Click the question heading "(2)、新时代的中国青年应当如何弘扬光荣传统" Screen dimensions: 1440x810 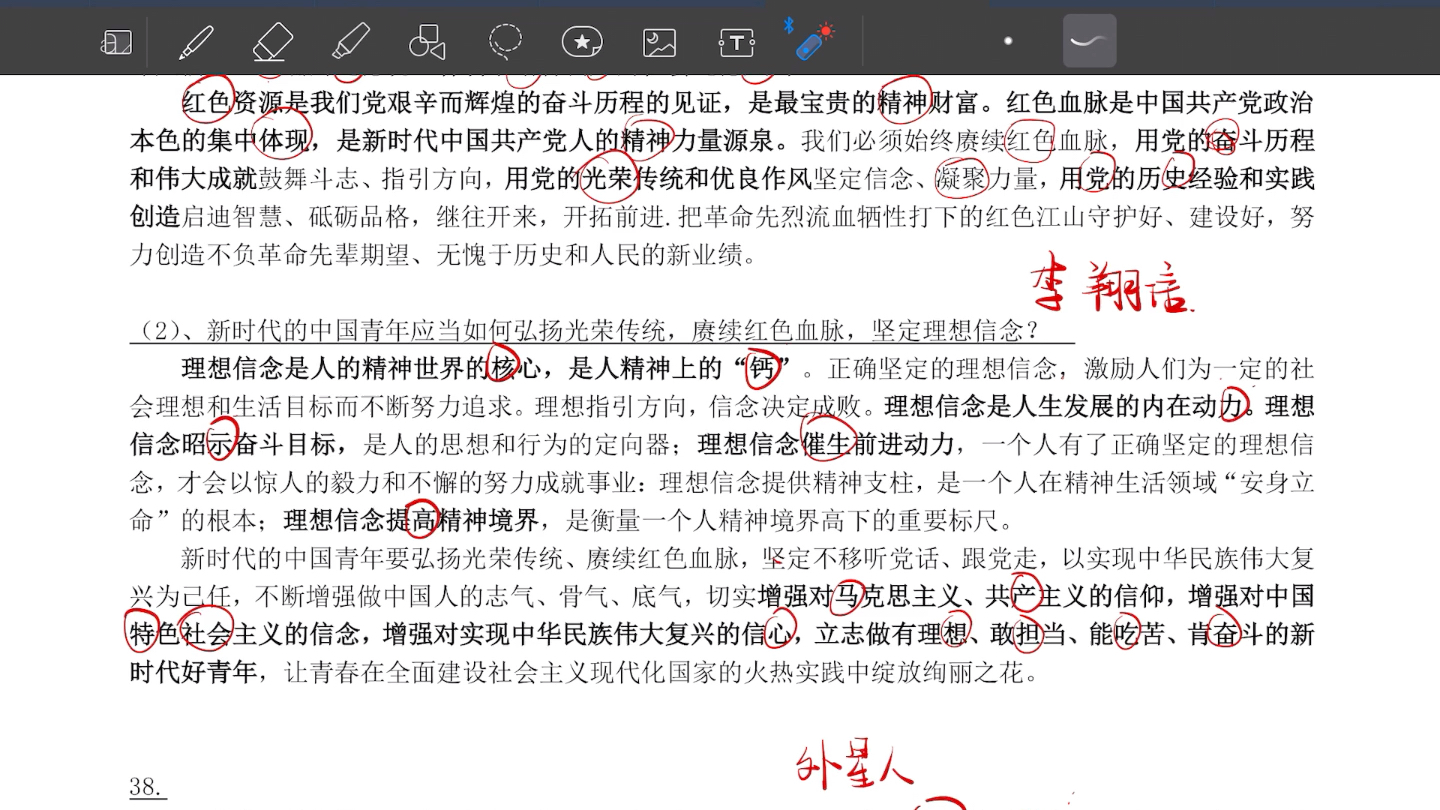coord(399,330)
